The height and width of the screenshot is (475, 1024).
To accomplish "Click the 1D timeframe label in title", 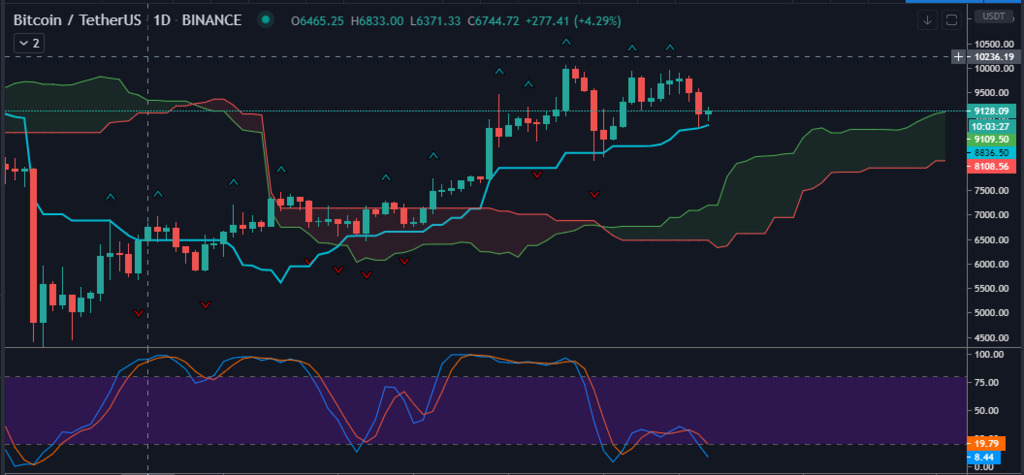I will [161, 20].
